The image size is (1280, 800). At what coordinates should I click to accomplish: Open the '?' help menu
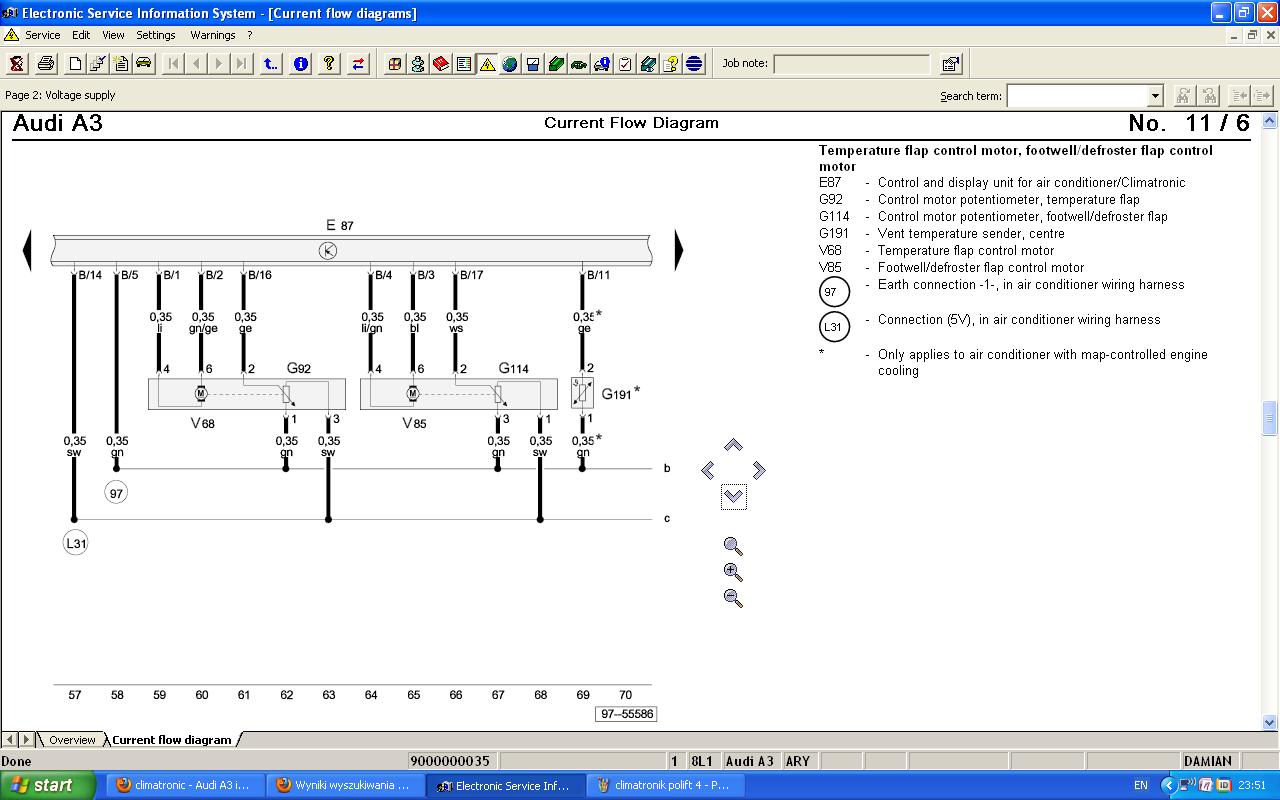click(x=250, y=35)
